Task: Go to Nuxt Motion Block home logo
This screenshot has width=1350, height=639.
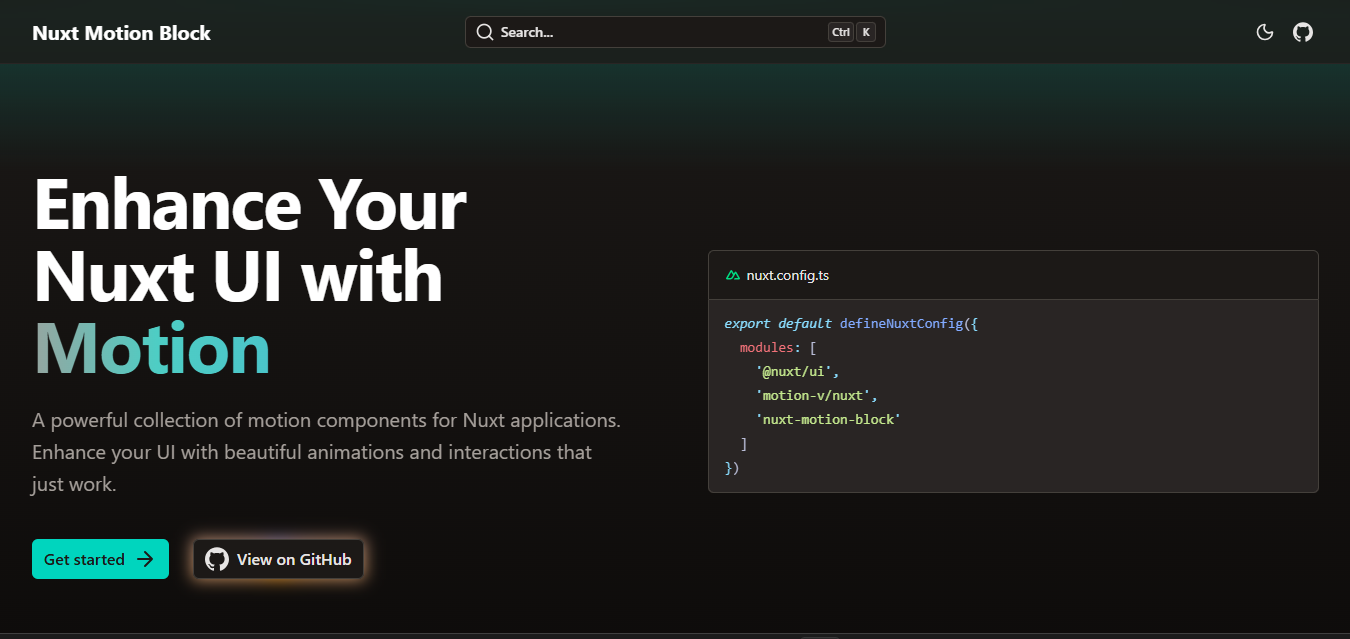Action: pos(121,33)
